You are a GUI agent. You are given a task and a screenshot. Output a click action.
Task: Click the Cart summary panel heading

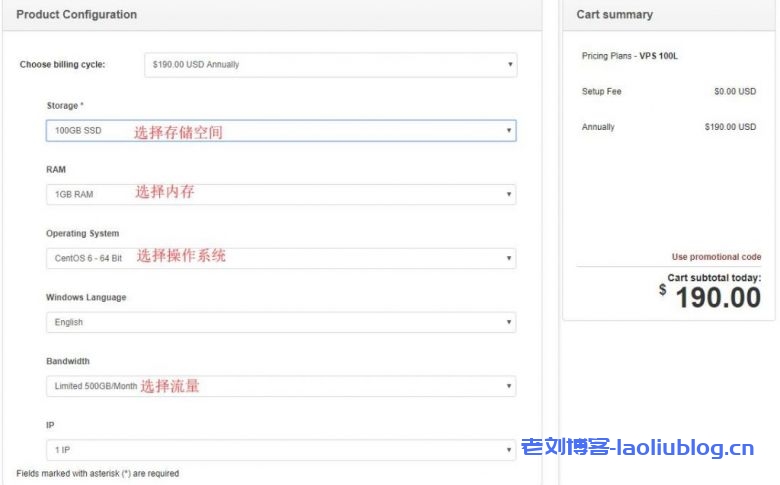pyautogui.click(x=614, y=15)
